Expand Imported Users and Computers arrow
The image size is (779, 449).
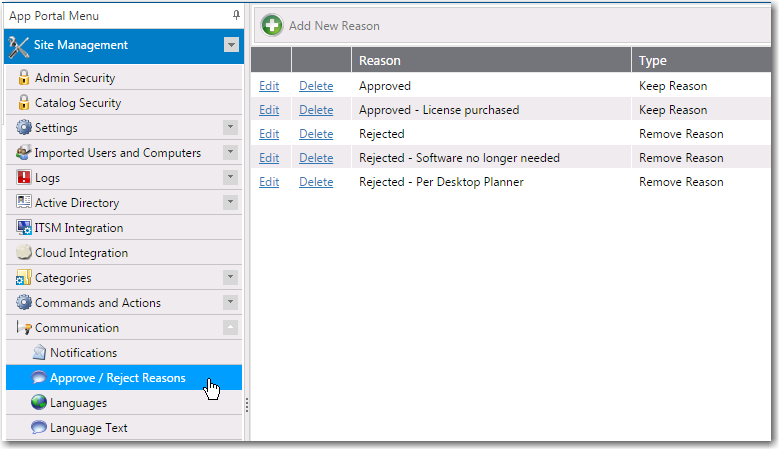pyautogui.click(x=230, y=153)
